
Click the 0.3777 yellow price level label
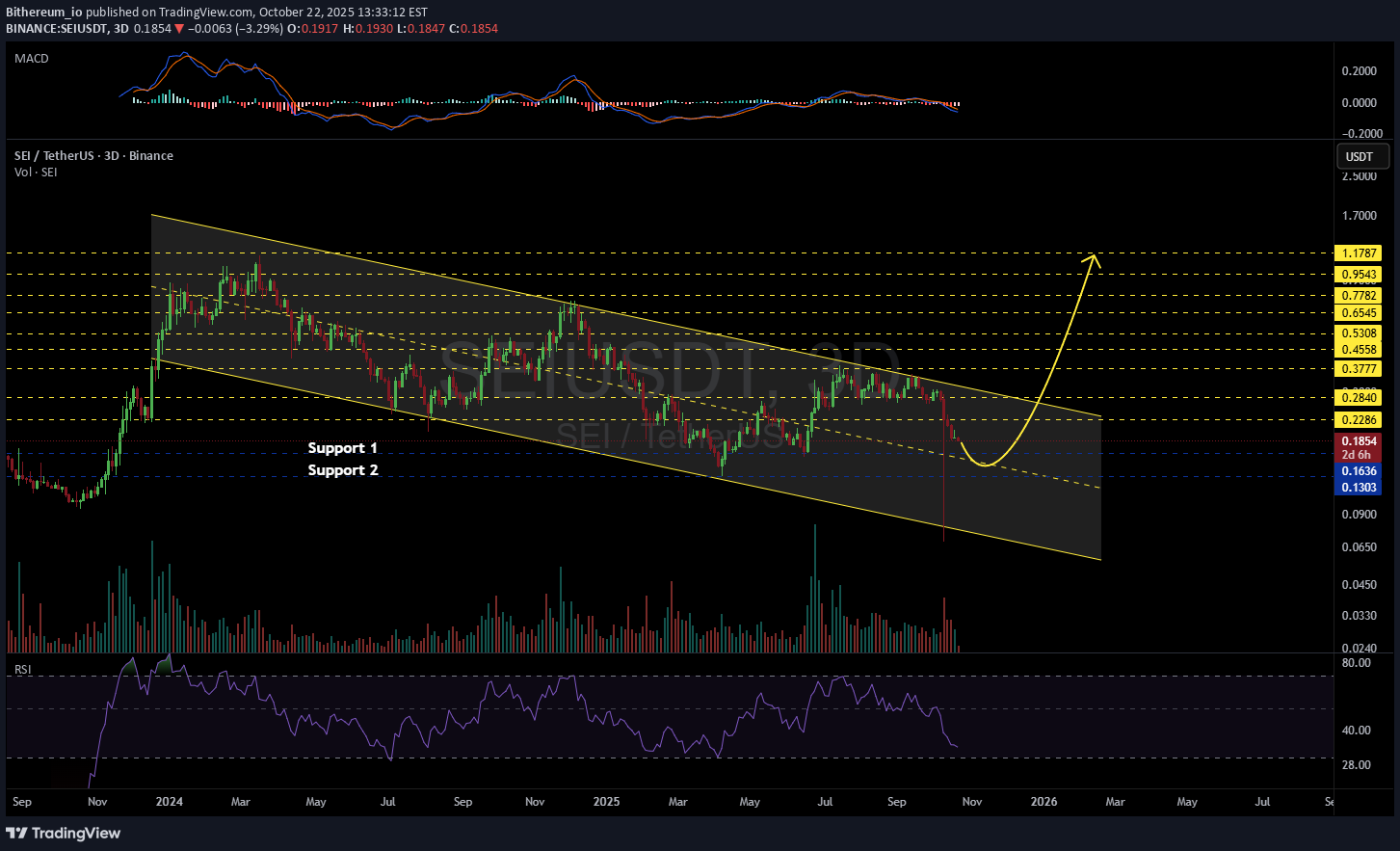tap(1359, 369)
